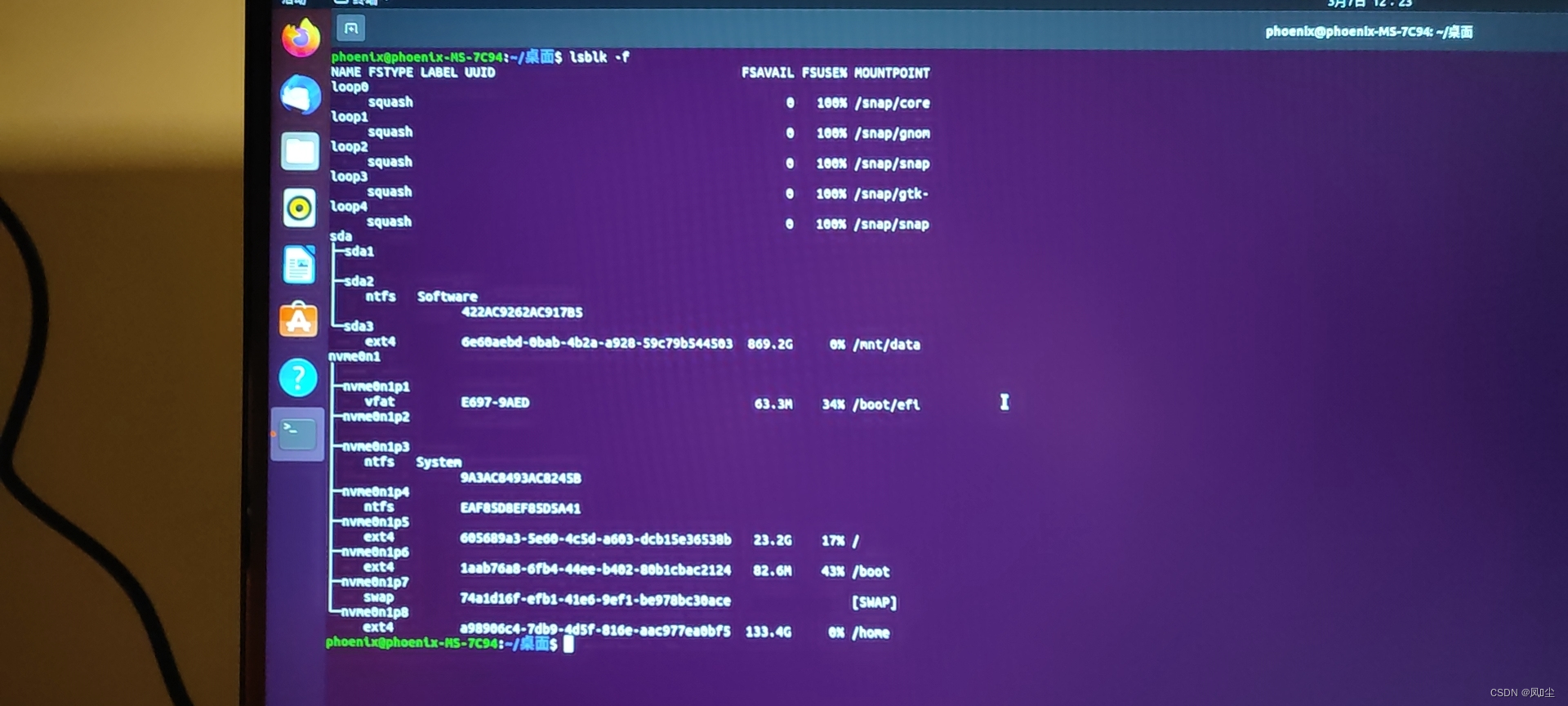
Task: Click the NAME column header
Action: pos(346,72)
